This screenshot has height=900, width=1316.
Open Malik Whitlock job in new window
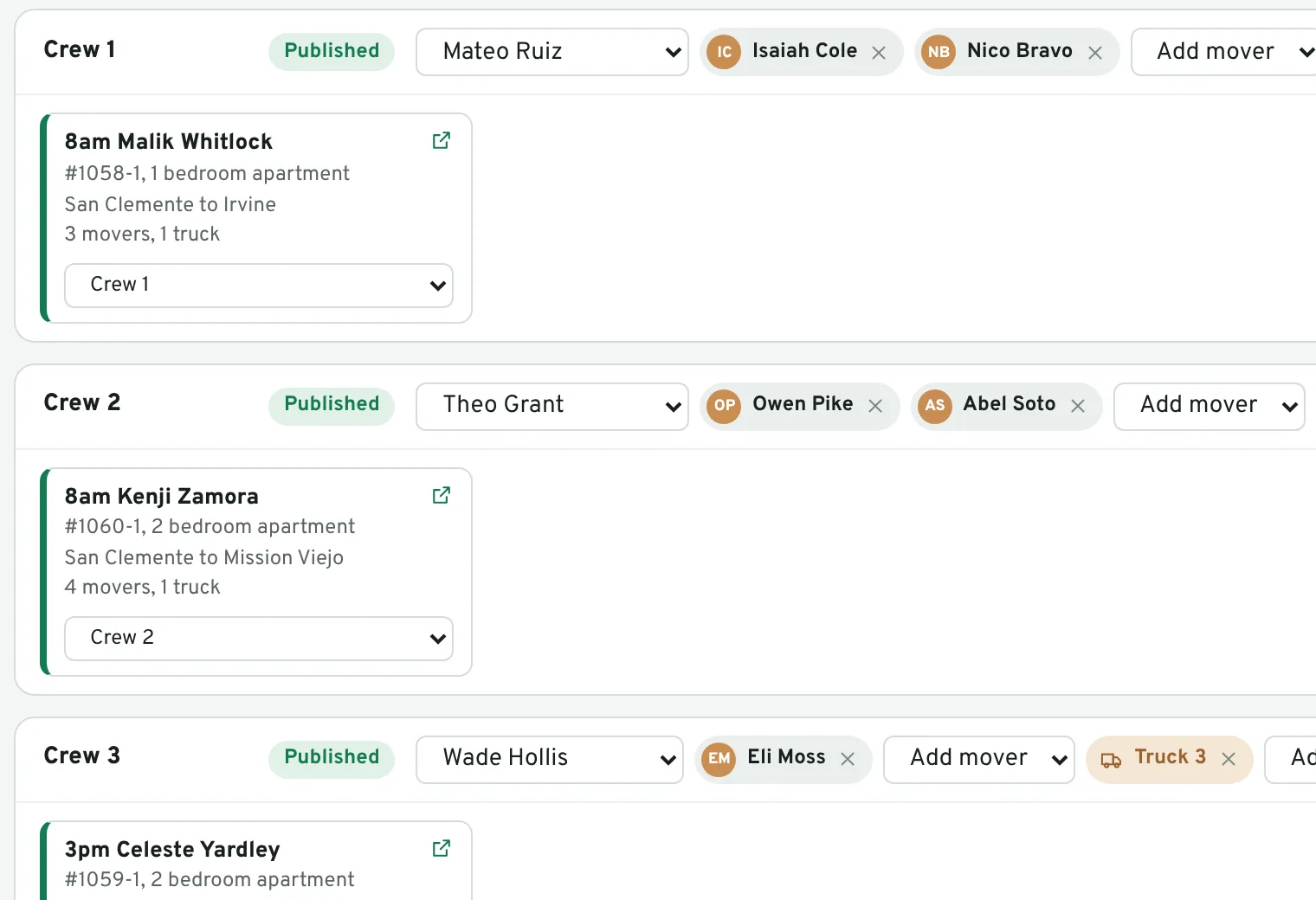click(442, 140)
